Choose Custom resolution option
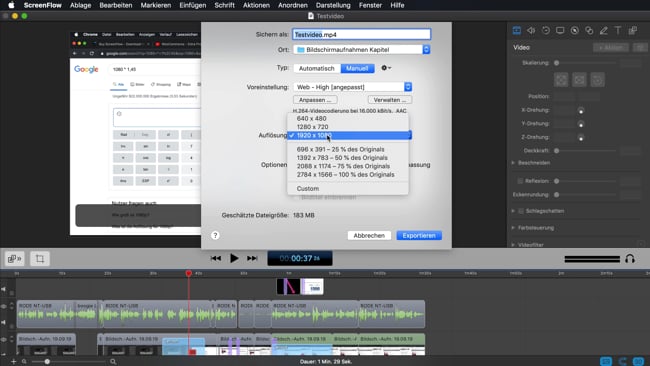The width and height of the screenshot is (650, 366). pyautogui.click(x=348, y=189)
